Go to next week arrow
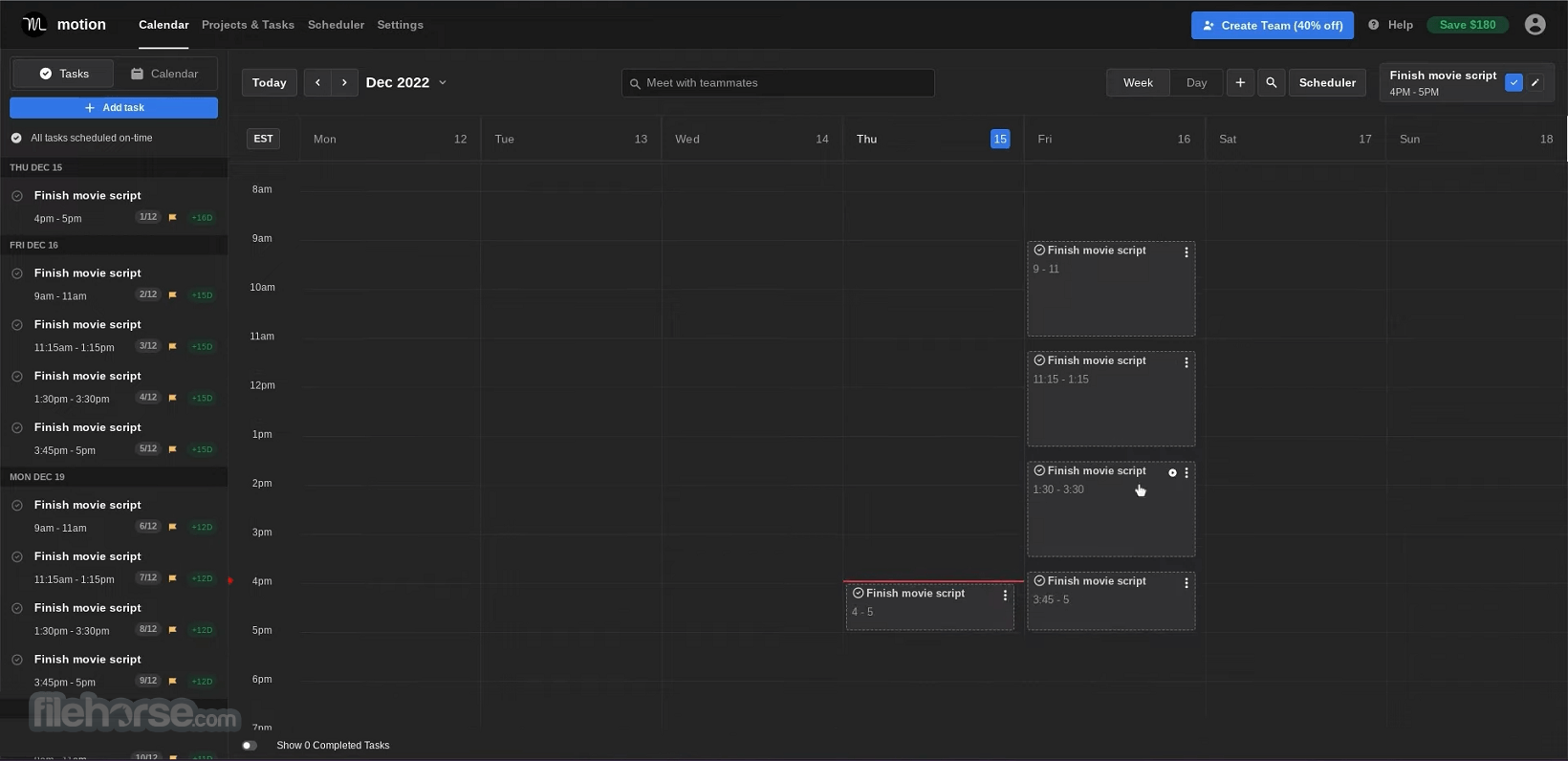 (x=344, y=83)
